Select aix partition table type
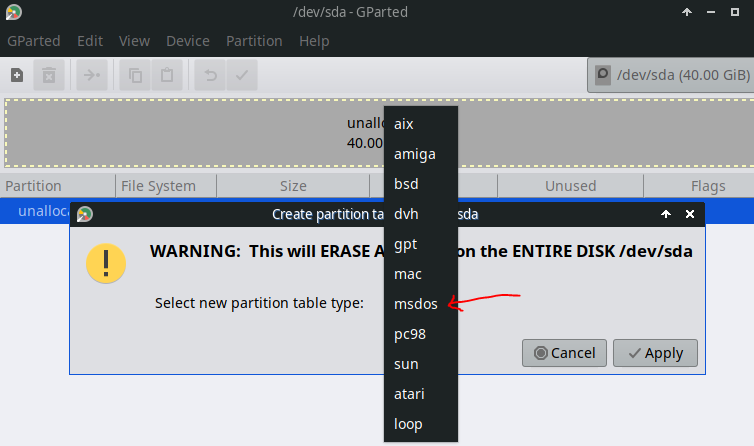The width and height of the screenshot is (754, 446). coord(421,124)
